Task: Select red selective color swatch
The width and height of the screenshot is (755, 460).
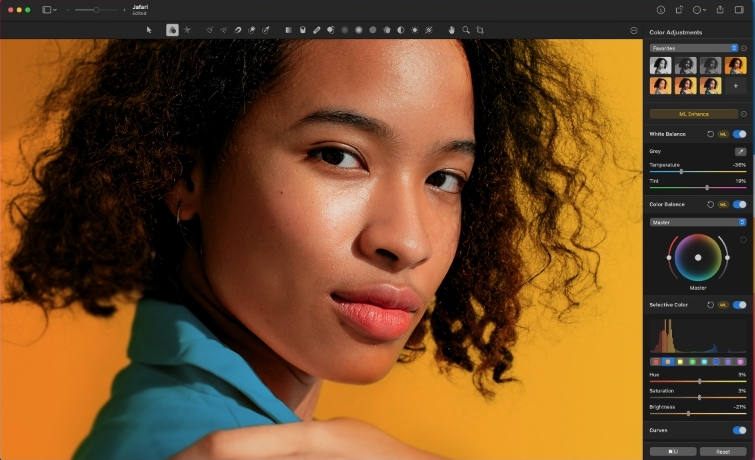Action: tap(656, 362)
